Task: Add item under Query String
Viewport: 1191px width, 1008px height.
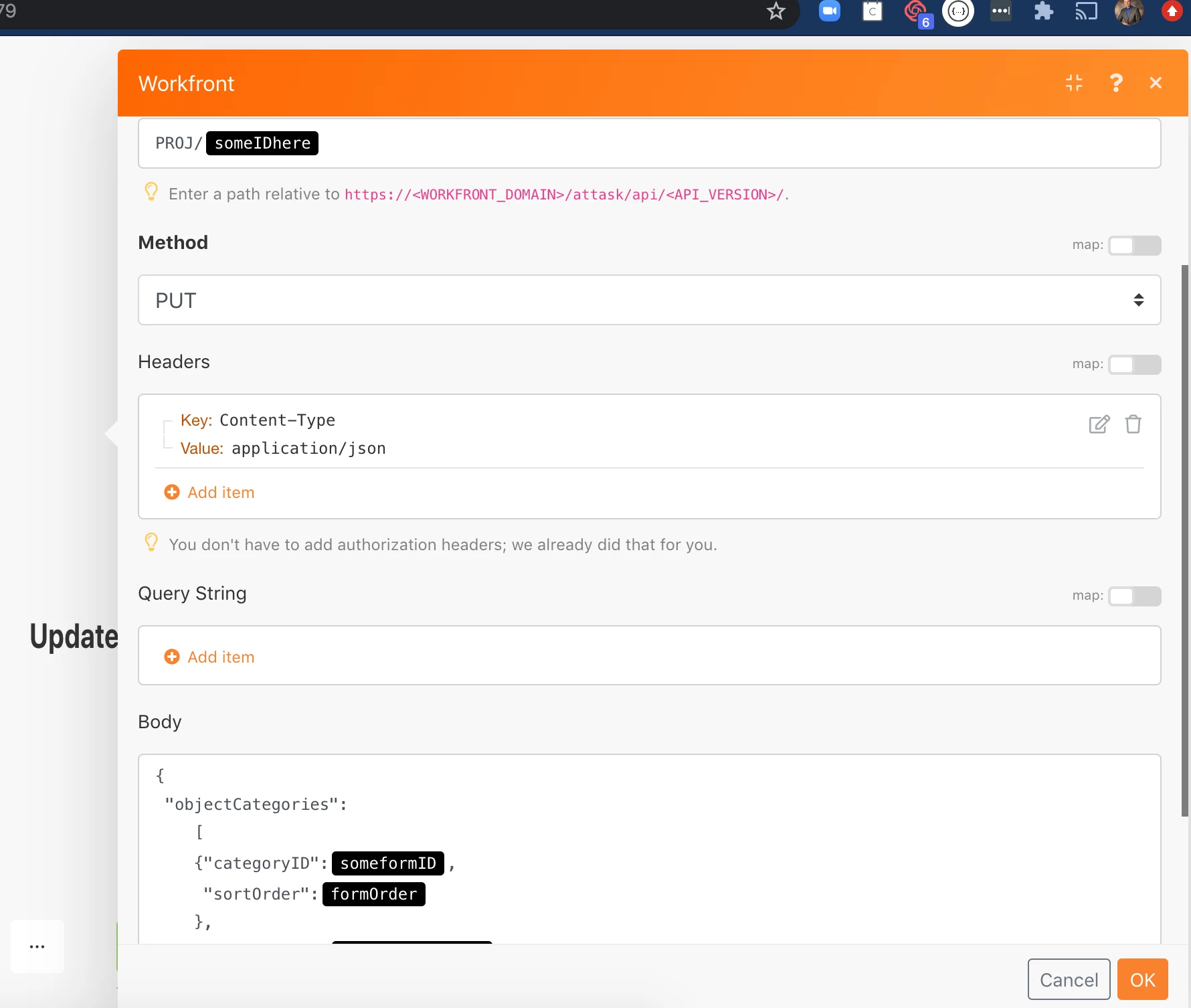Action: [x=209, y=657]
